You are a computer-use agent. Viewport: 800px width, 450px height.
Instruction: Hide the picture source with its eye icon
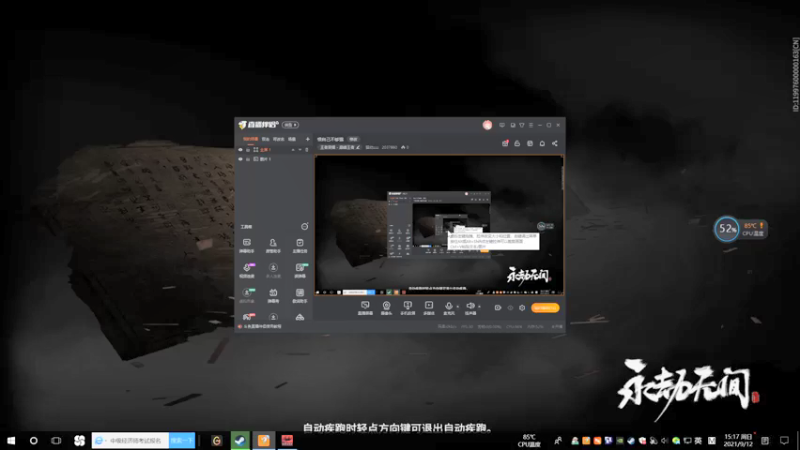pyautogui.click(x=240, y=159)
